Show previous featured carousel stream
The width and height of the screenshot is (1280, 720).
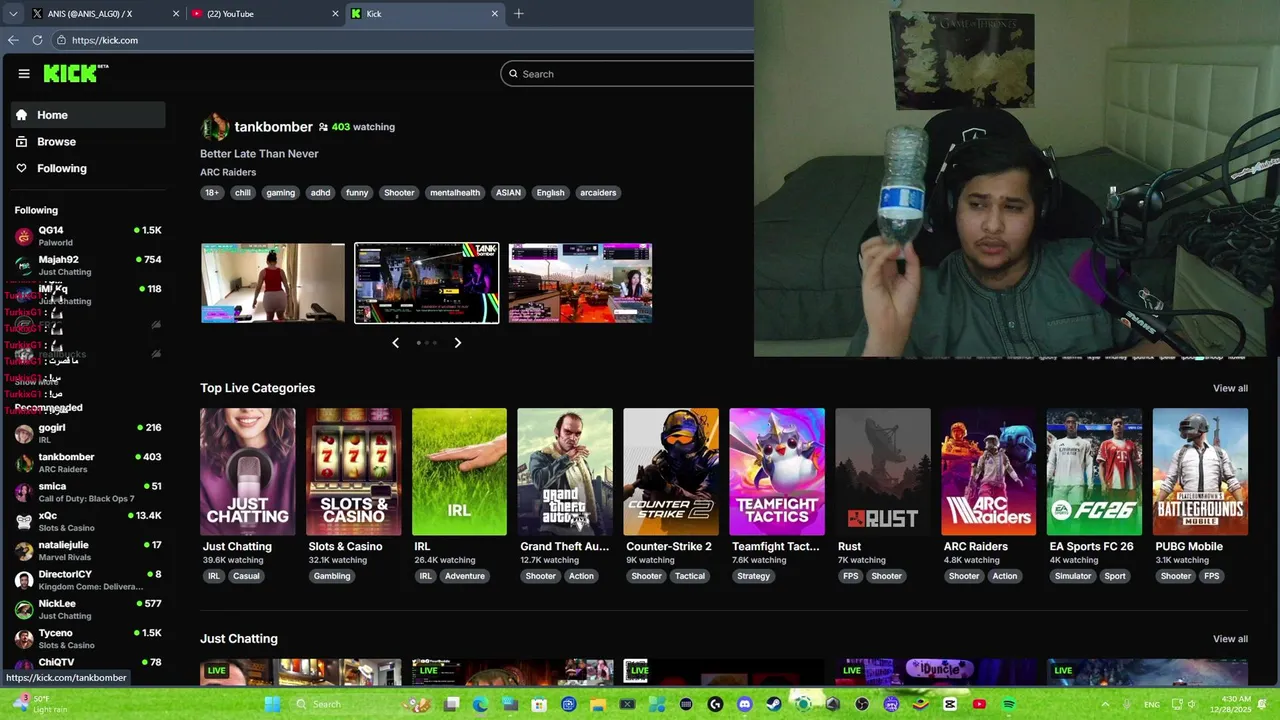(396, 343)
